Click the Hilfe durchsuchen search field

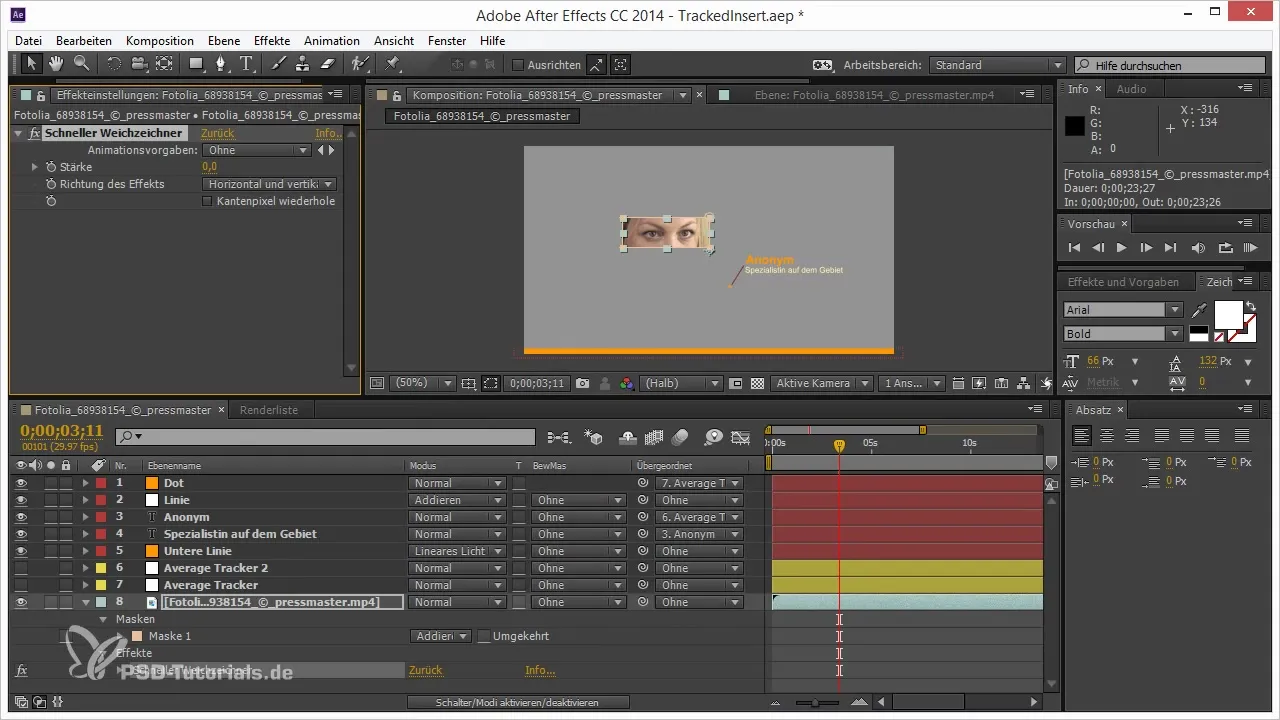pos(1170,65)
